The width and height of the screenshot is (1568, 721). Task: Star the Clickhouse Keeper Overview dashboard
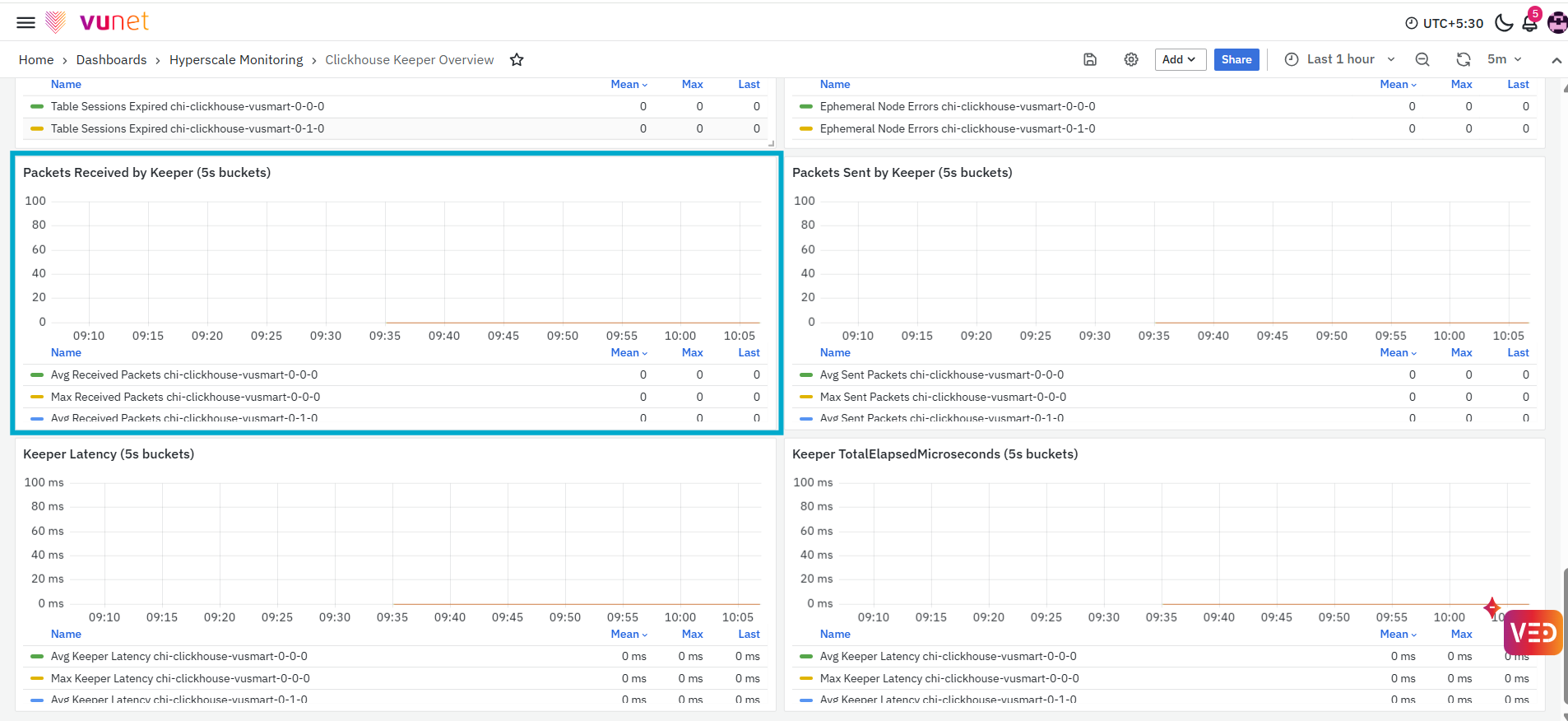tap(517, 59)
